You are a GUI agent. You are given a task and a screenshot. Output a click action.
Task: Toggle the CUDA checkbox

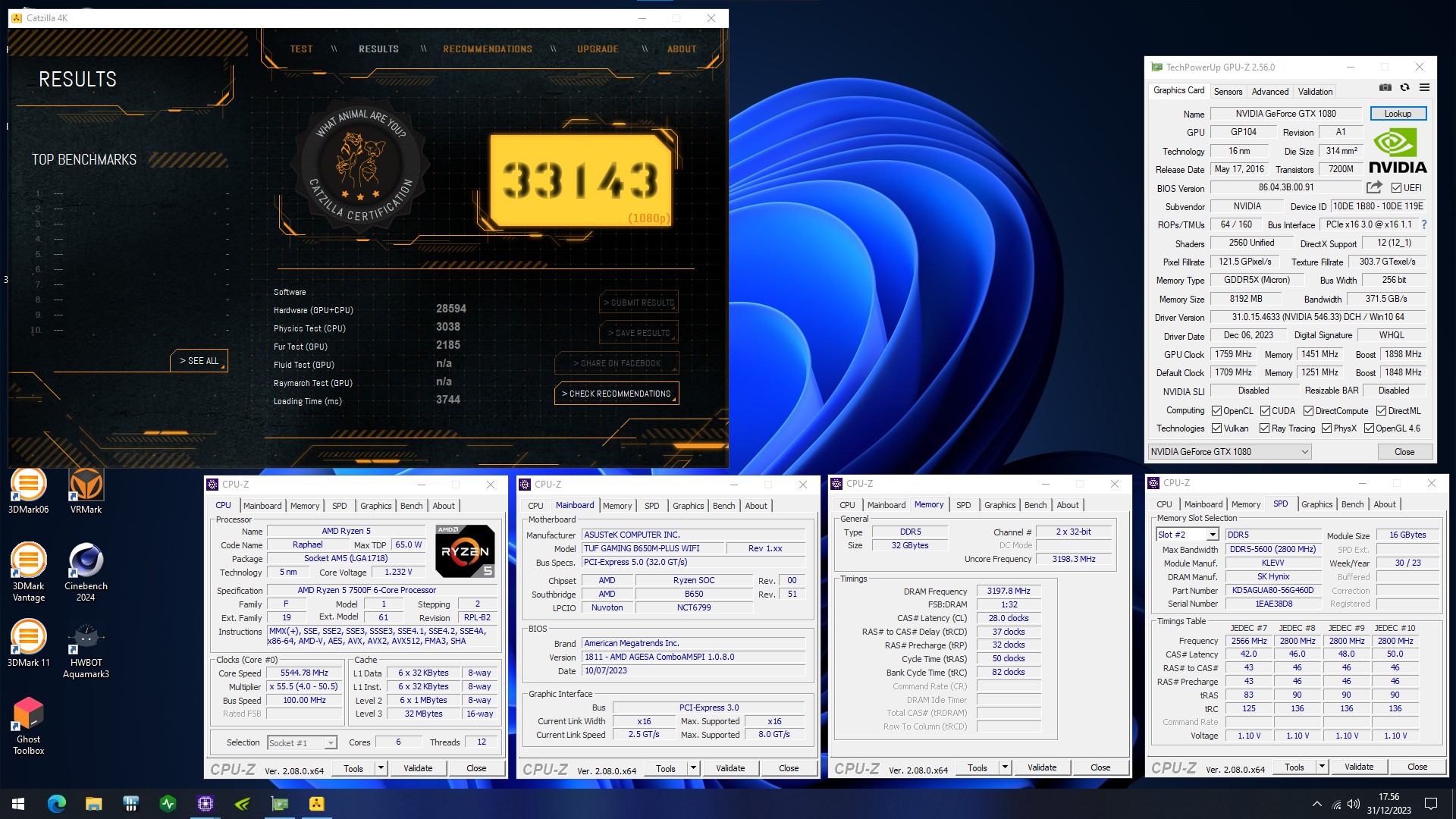click(1265, 411)
